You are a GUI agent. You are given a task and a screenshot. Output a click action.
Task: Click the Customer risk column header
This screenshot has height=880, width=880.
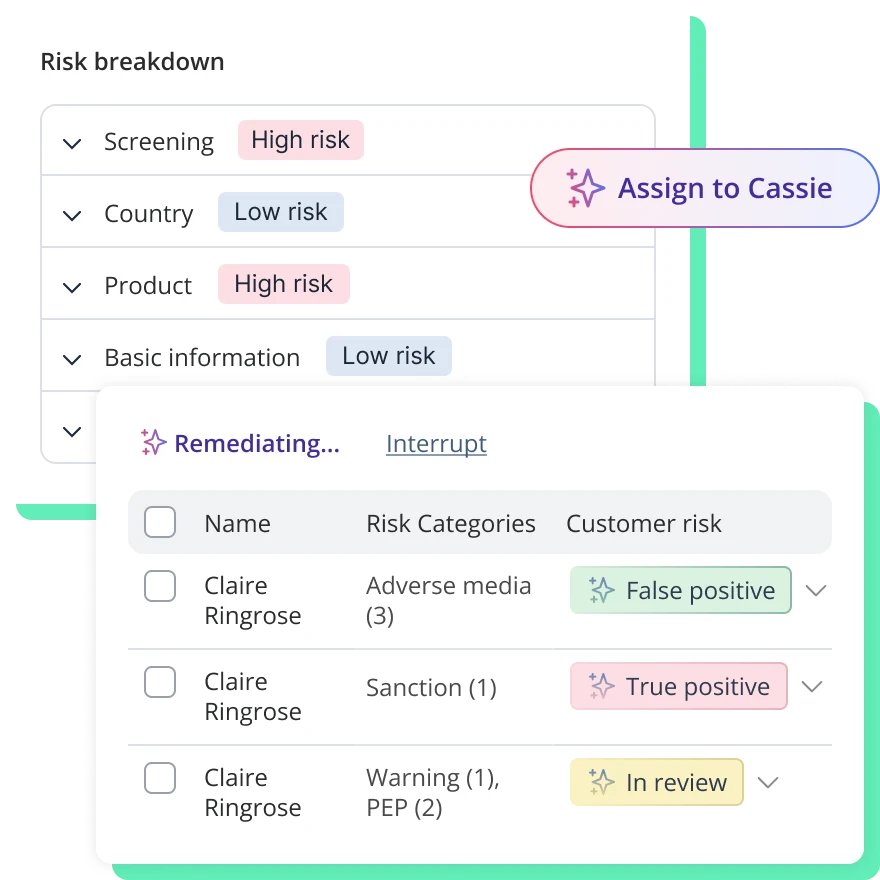(x=644, y=523)
